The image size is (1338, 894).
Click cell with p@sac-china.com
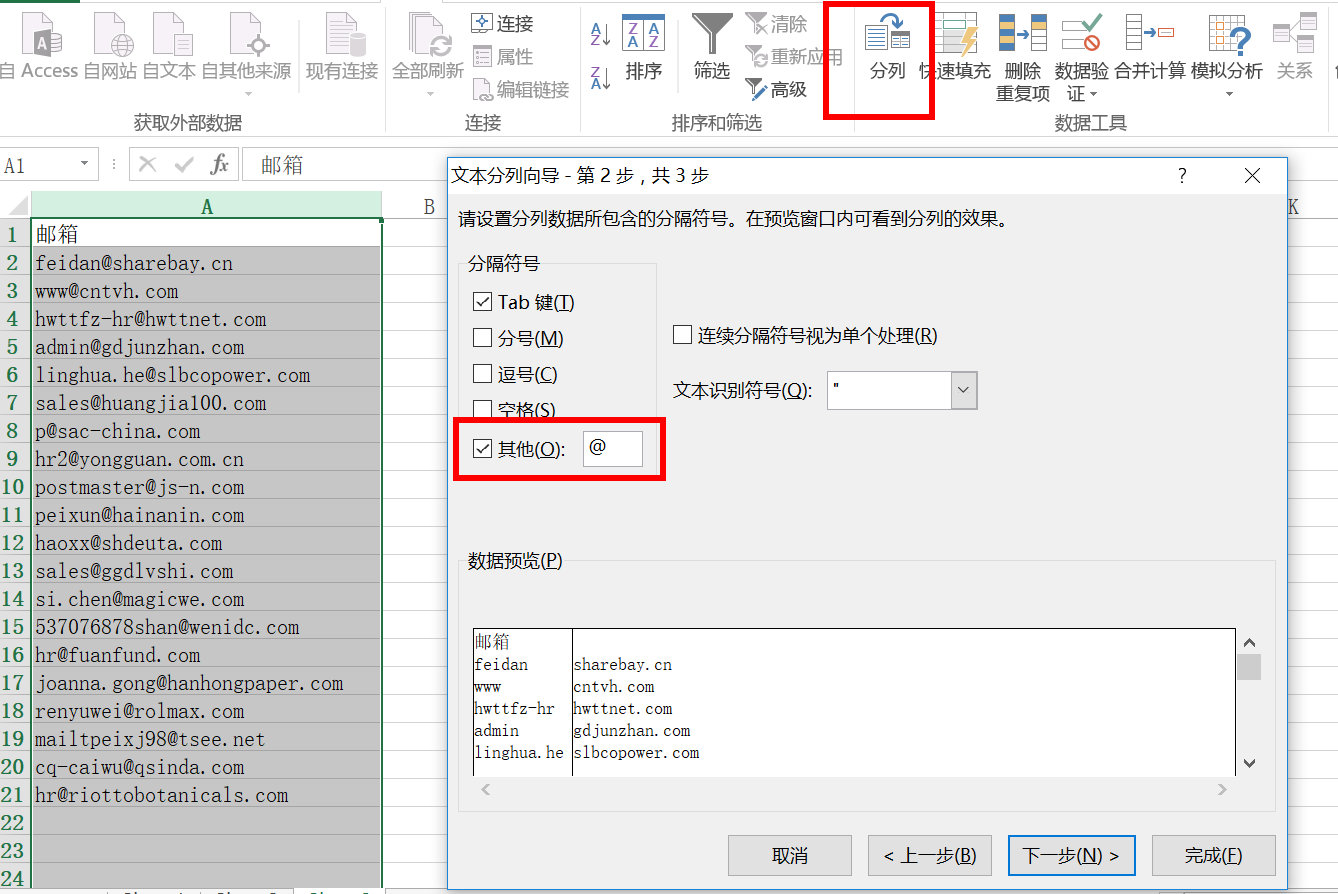207,431
